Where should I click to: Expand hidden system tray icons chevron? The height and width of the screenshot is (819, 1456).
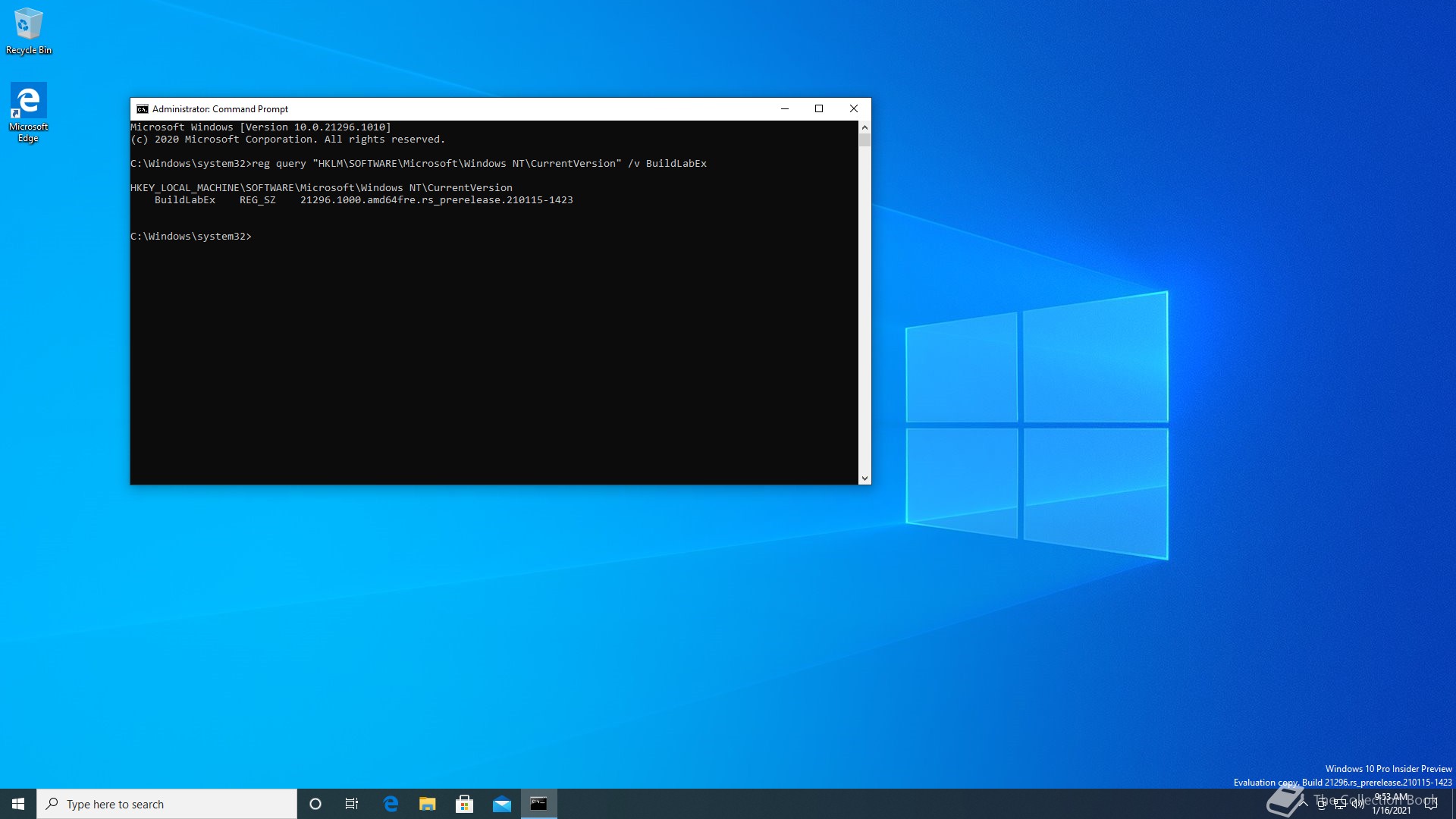[x=1304, y=804]
